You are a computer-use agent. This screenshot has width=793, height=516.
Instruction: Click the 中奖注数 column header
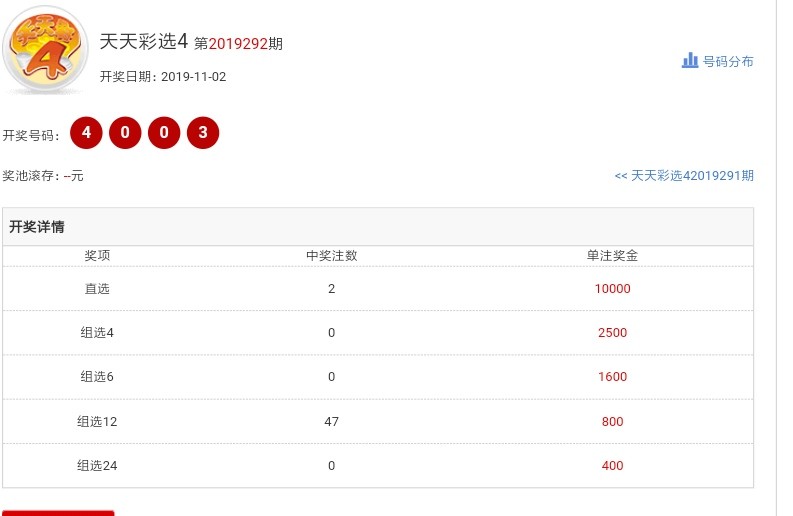[x=331, y=256]
